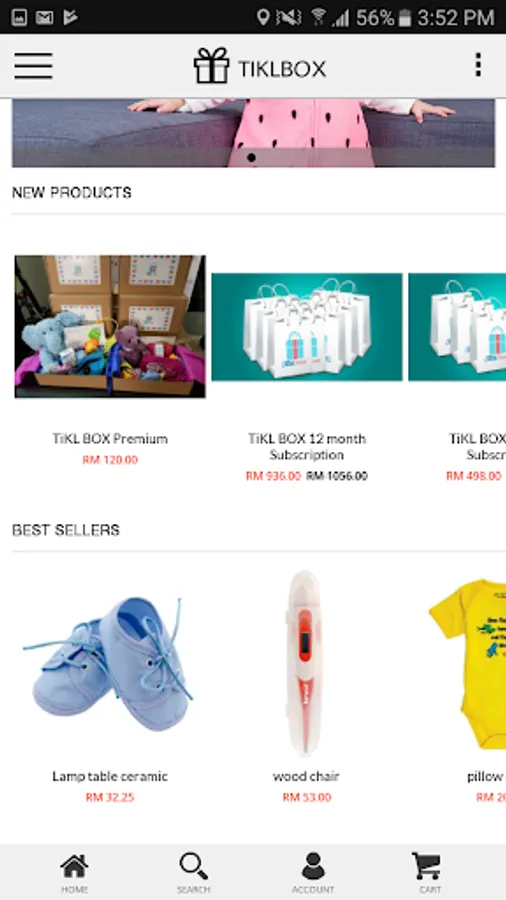Open TiKL BOX Premium product image

(110, 327)
